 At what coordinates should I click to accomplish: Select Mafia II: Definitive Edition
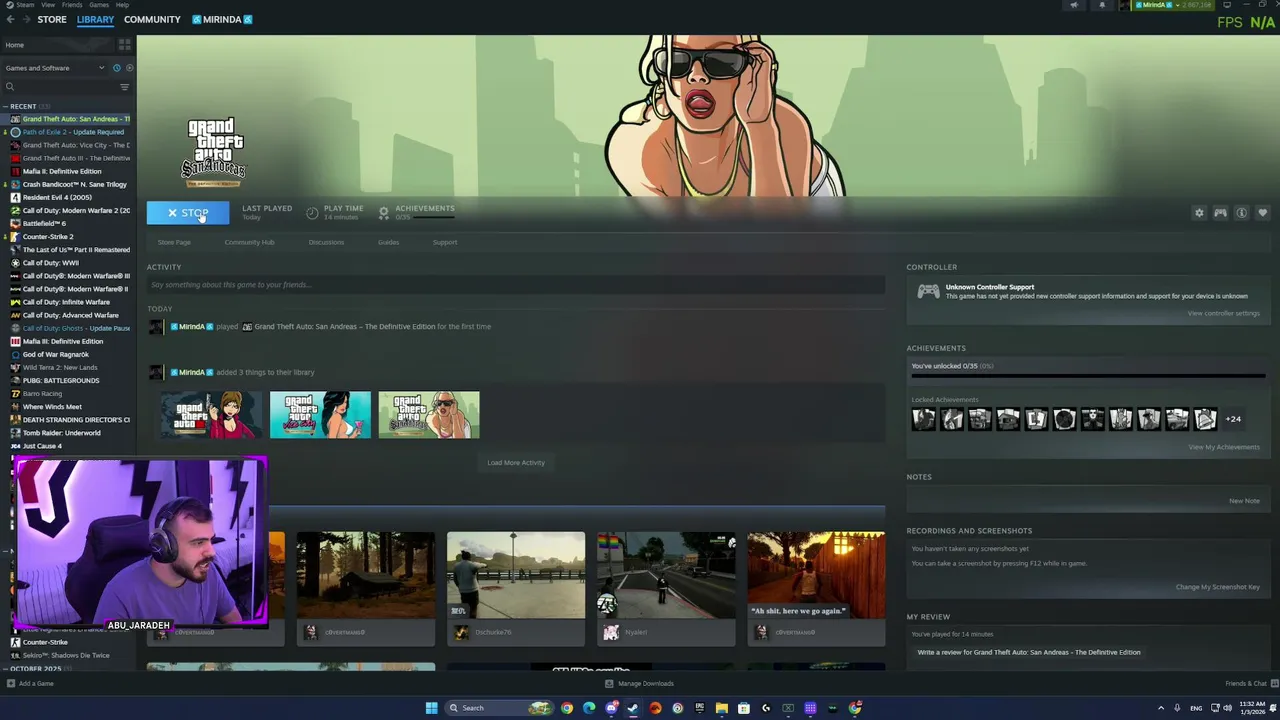(x=62, y=171)
